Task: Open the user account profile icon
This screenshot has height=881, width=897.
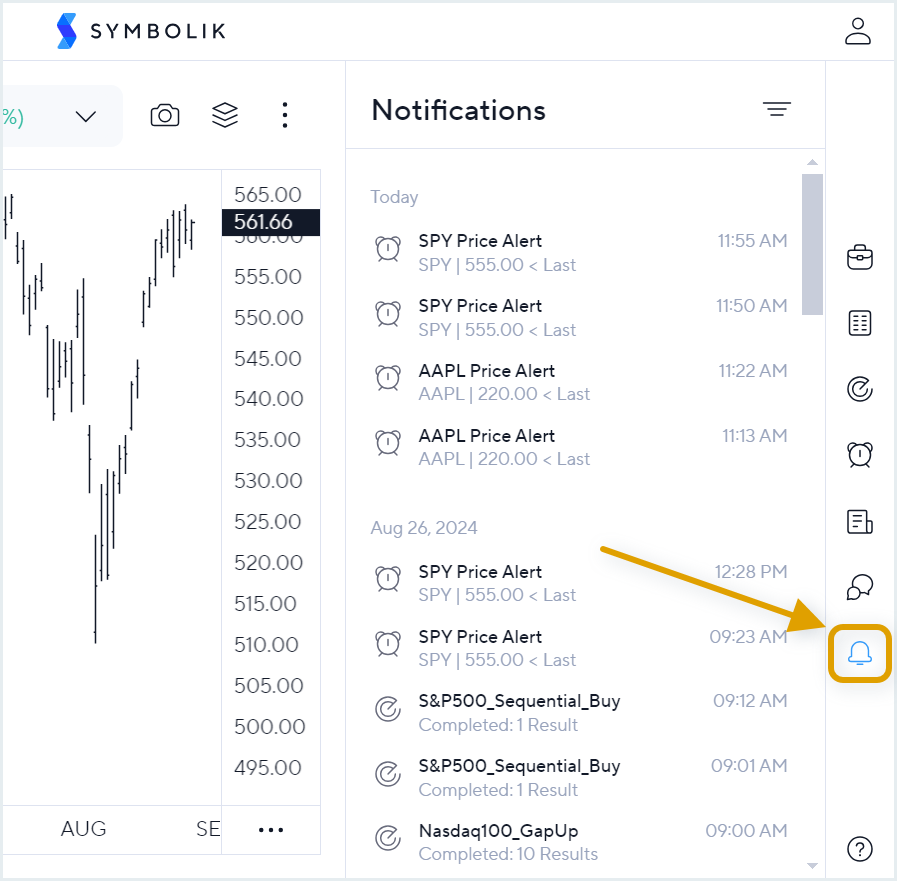Action: coord(858,30)
